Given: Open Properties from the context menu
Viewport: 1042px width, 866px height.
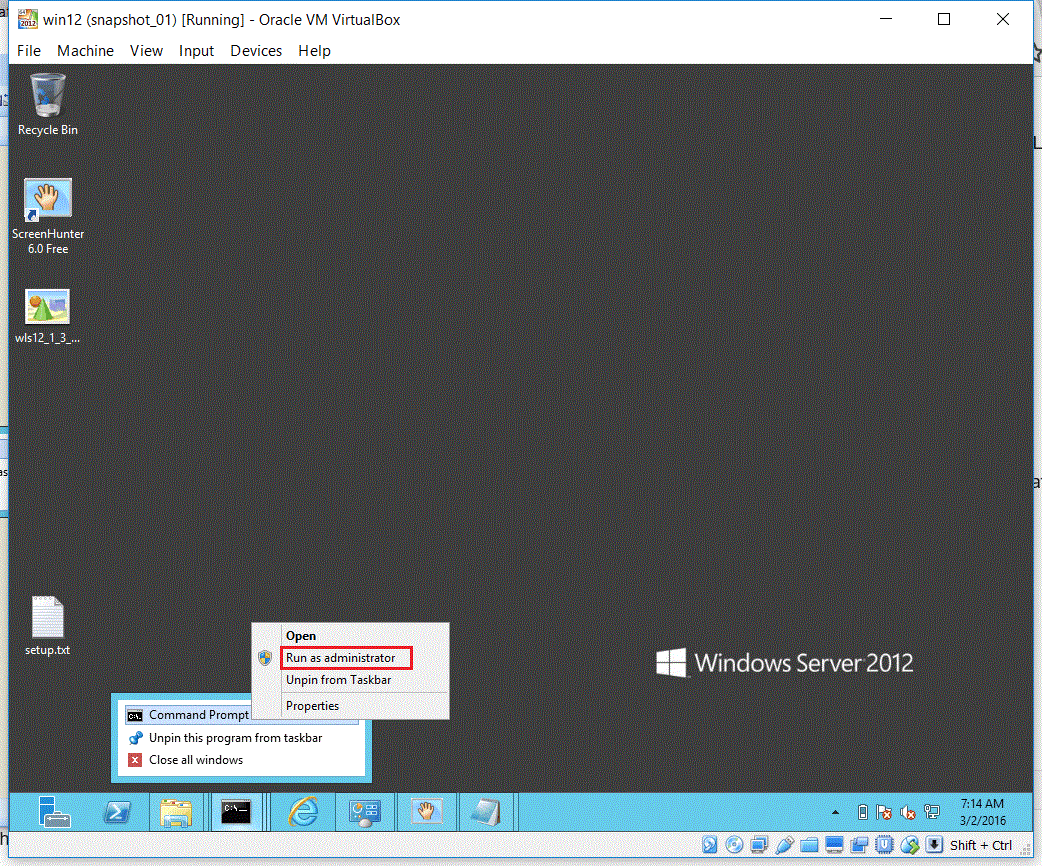Looking at the screenshot, I should tap(312, 706).
